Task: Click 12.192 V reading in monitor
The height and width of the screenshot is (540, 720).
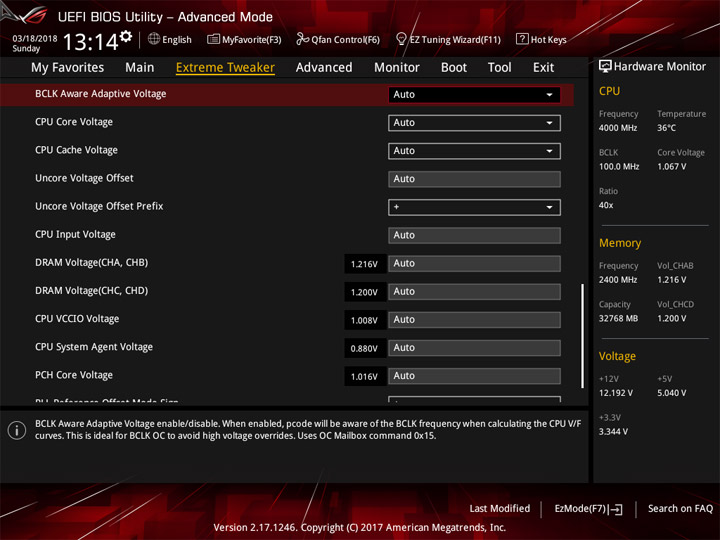Action: pyautogui.click(x=616, y=393)
